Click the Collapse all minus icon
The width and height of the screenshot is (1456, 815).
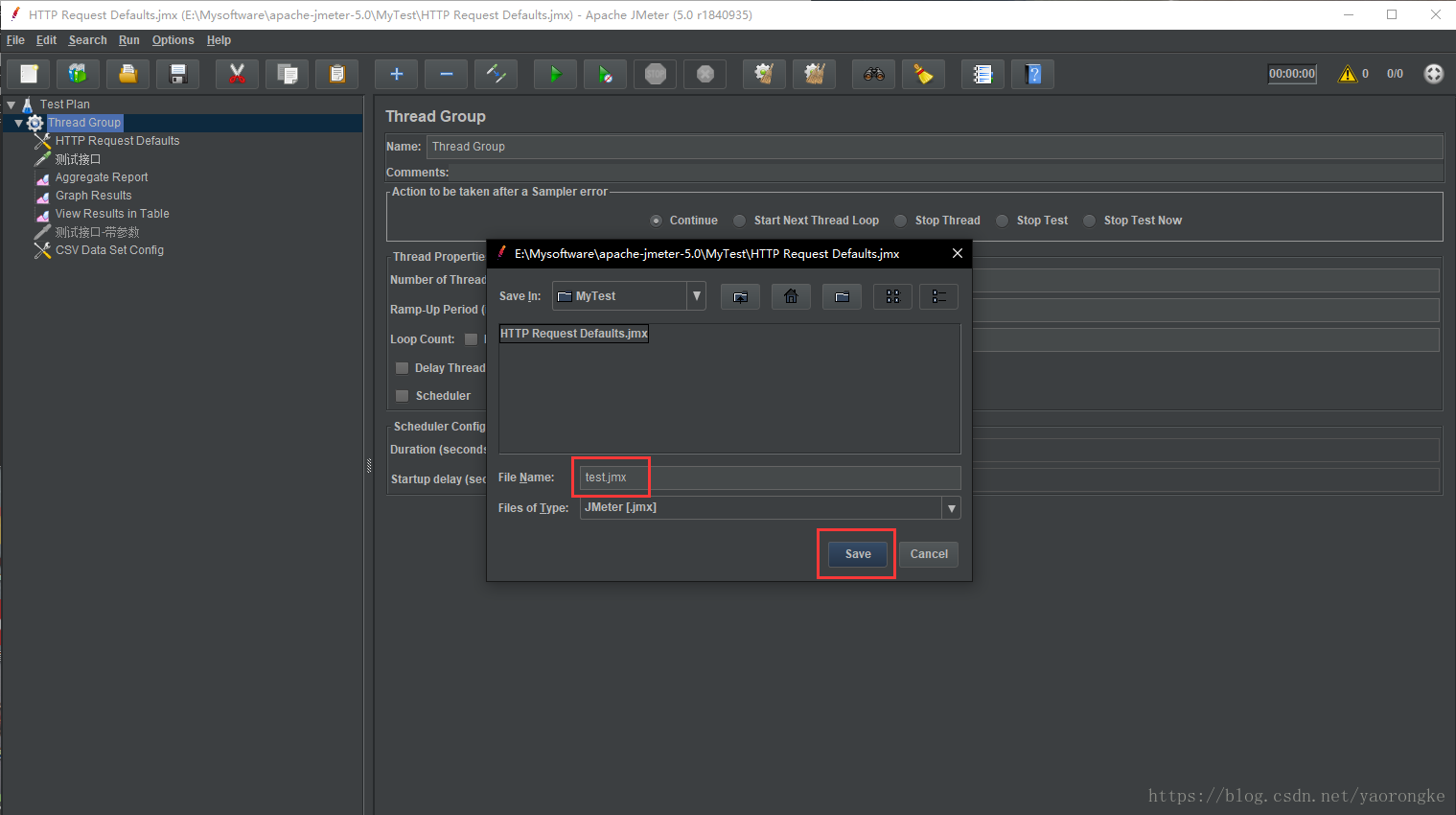point(446,74)
